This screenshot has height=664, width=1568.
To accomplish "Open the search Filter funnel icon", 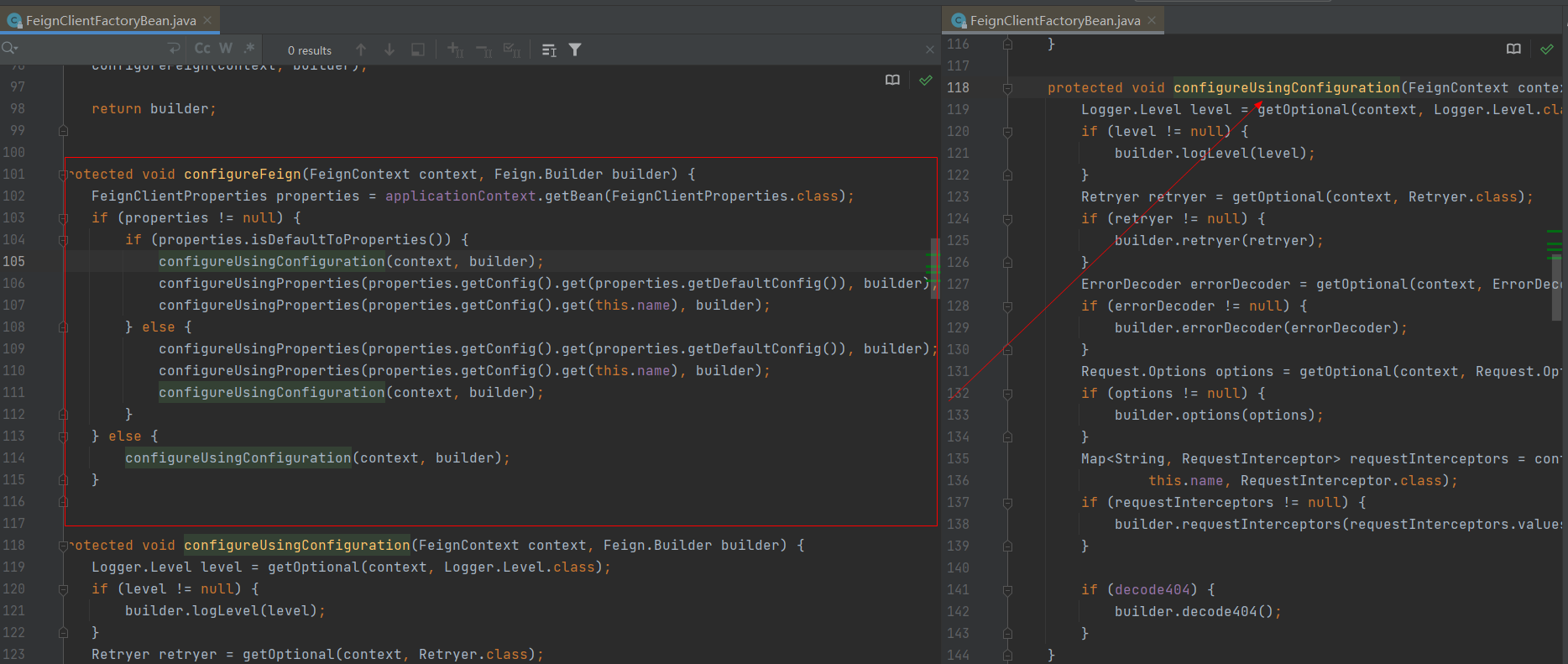I will click(x=575, y=50).
